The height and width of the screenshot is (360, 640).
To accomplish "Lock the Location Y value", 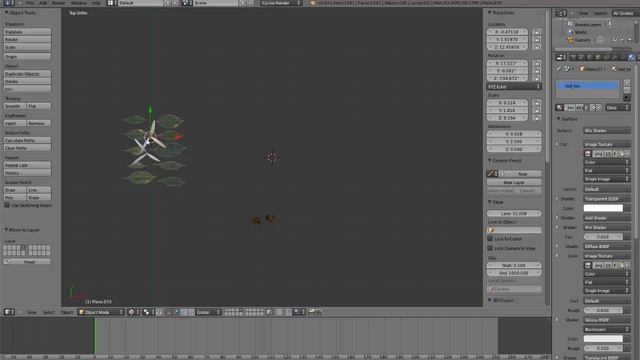I will click(537, 40).
